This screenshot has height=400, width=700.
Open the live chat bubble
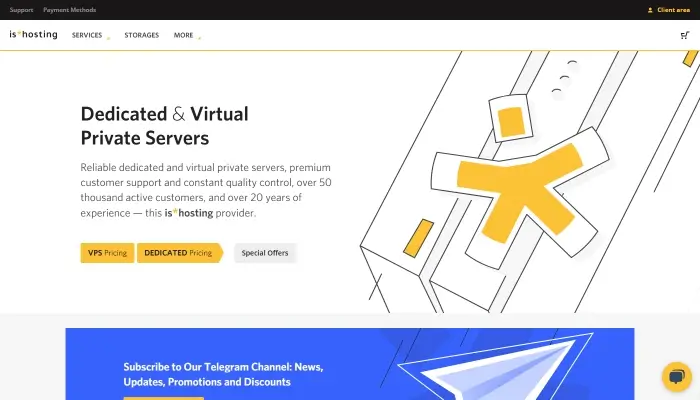[677, 376]
